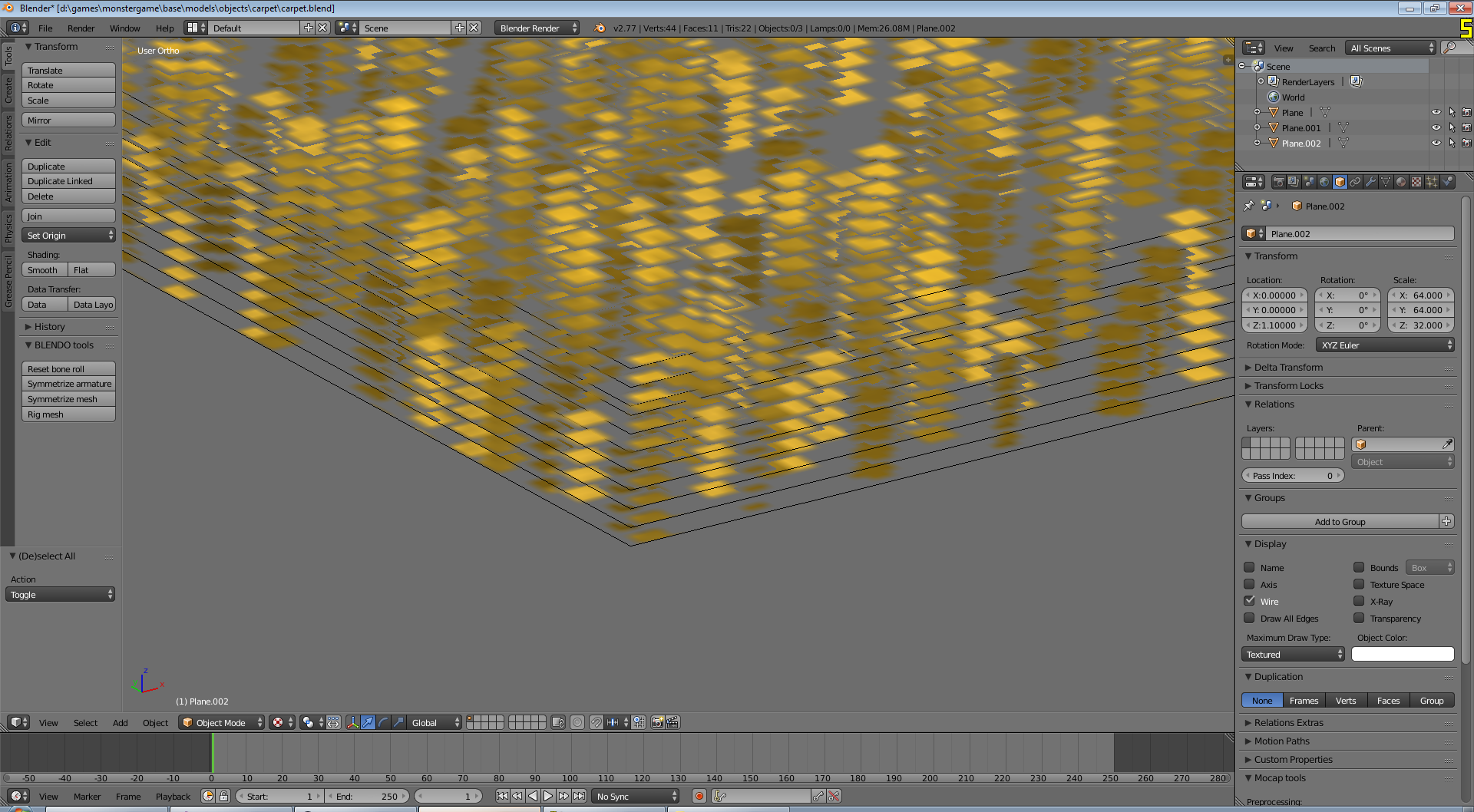Enable the X-Ray checkbox
This screenshot has width=1474, height=812.
click(1359, 601)
